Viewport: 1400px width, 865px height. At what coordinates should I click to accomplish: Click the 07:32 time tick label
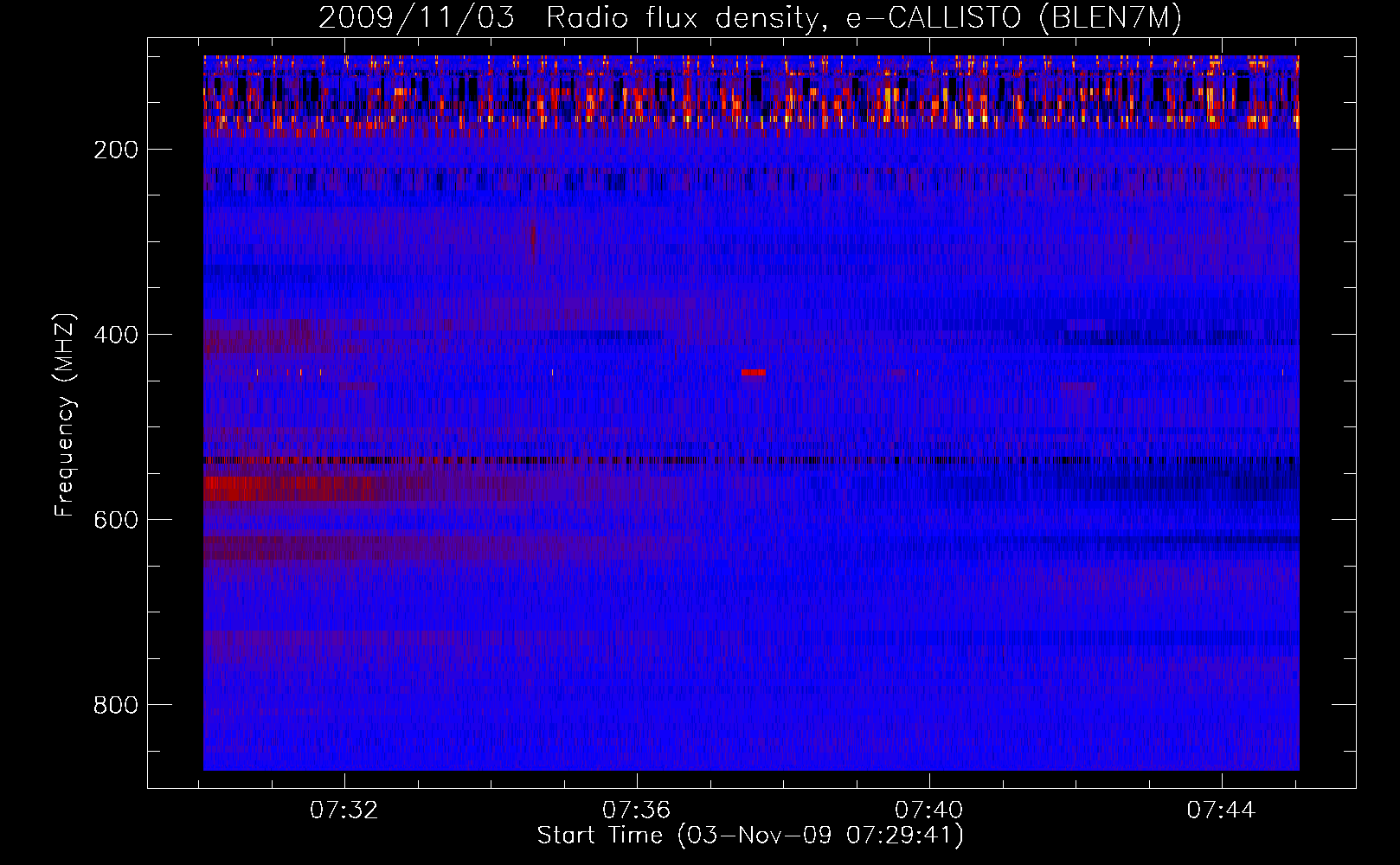click(x=344, y=811)
